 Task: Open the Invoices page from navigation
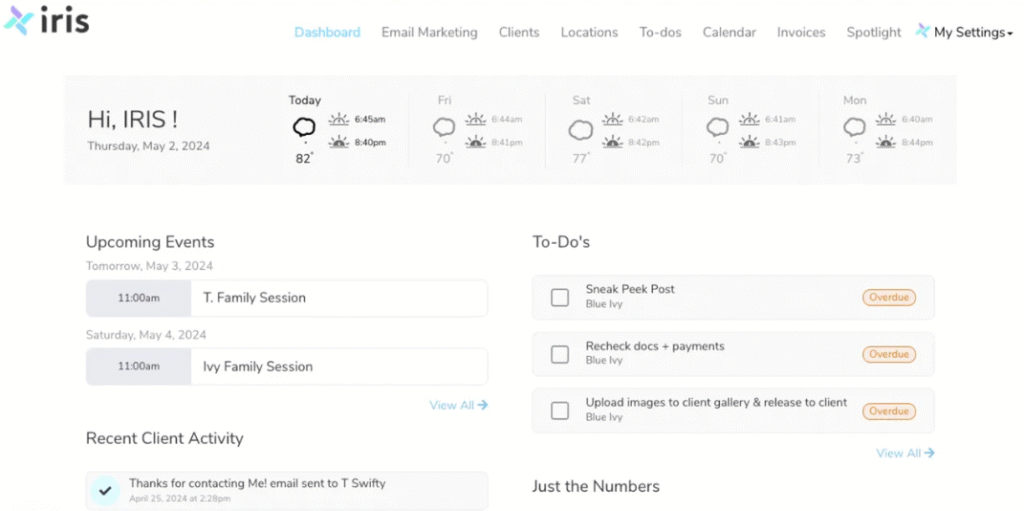(x=801, y=32)
